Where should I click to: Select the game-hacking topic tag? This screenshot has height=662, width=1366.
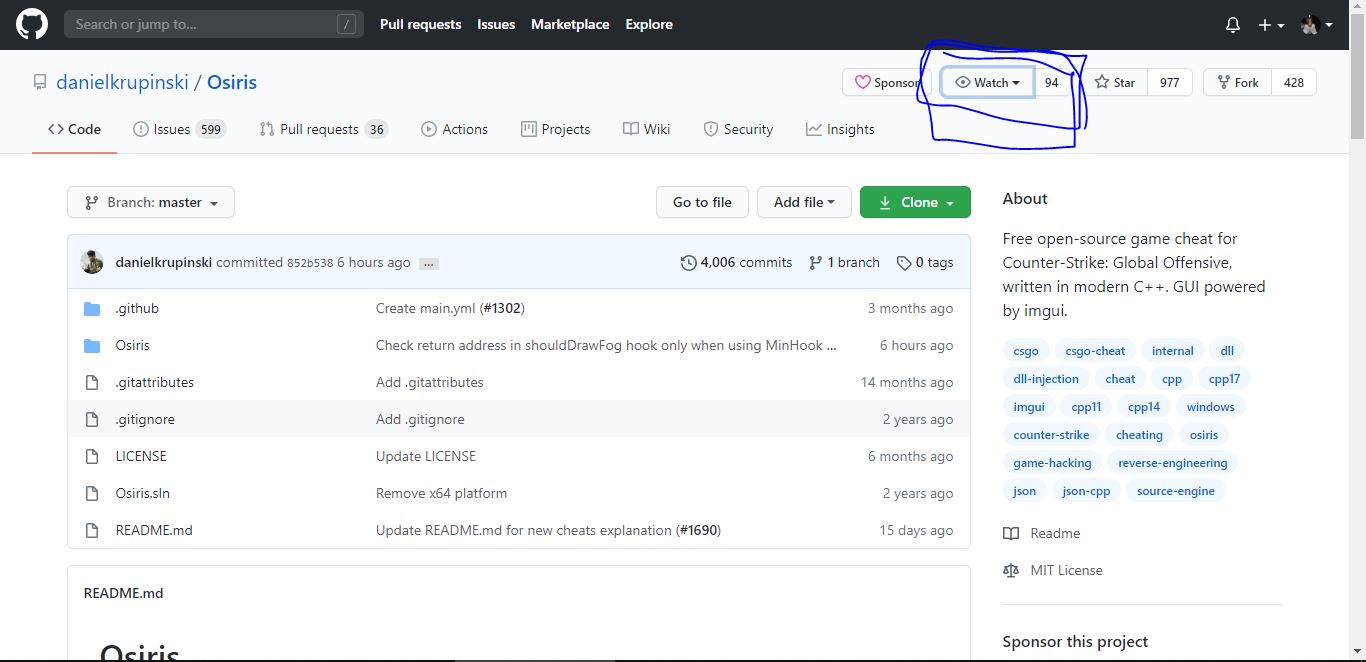(1052, 463)
